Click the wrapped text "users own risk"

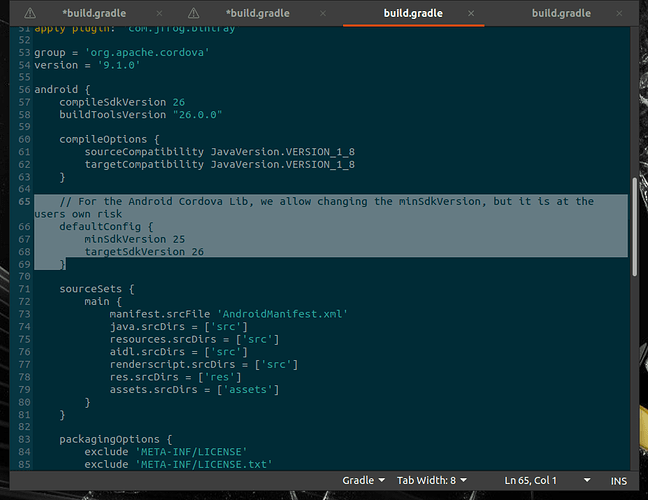(x=78, y=214)
